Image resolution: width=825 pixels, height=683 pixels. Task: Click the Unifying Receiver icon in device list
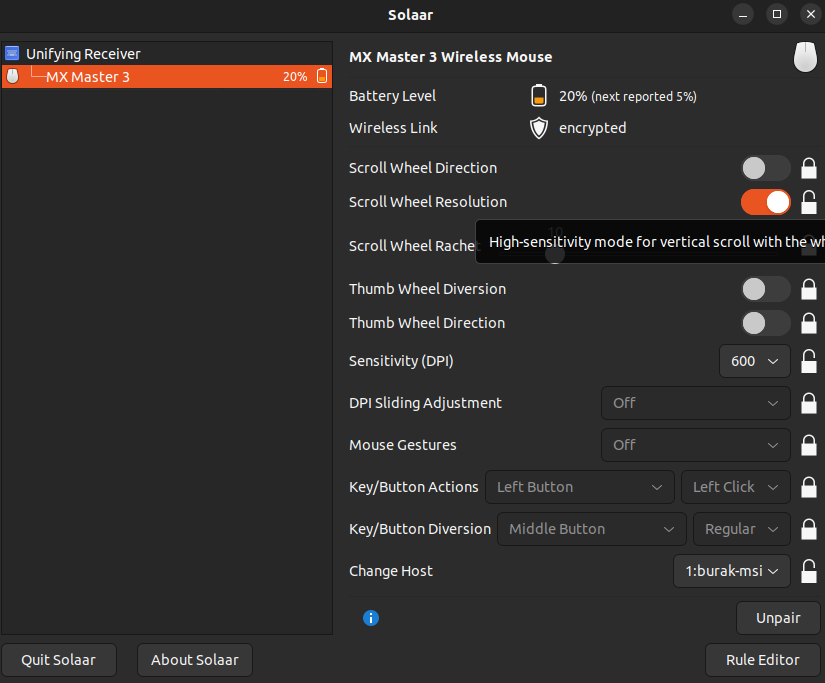pos(12,53)
